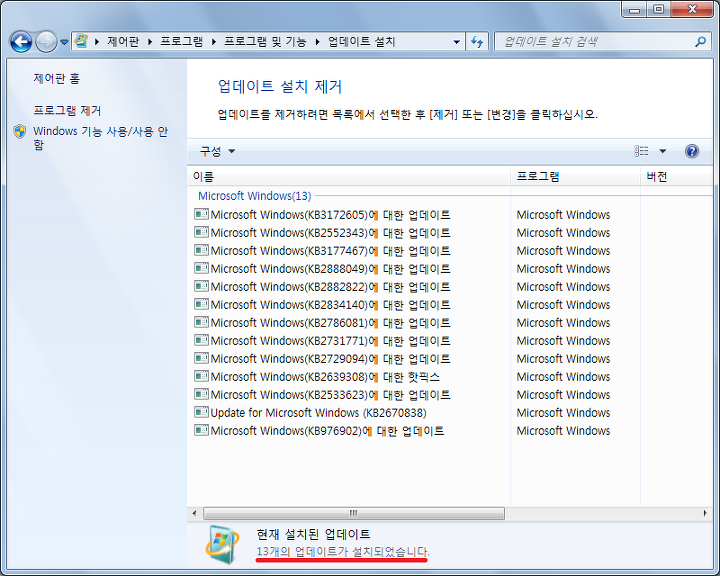Collapse the Microsoft Windows(13) group
Screen dimensions: 720x576
coord(255,196)
